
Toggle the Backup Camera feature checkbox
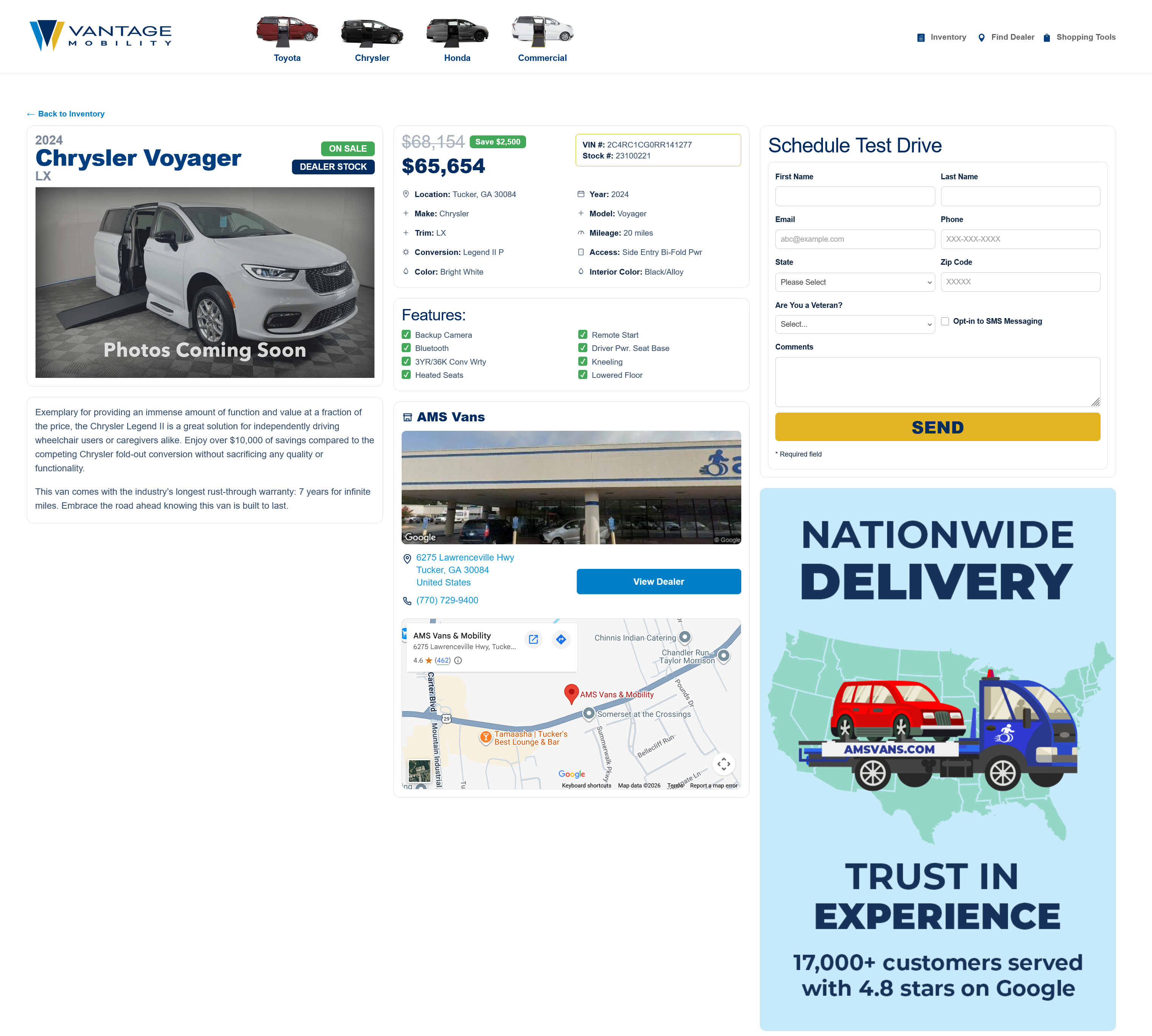[x=407, y=335]
